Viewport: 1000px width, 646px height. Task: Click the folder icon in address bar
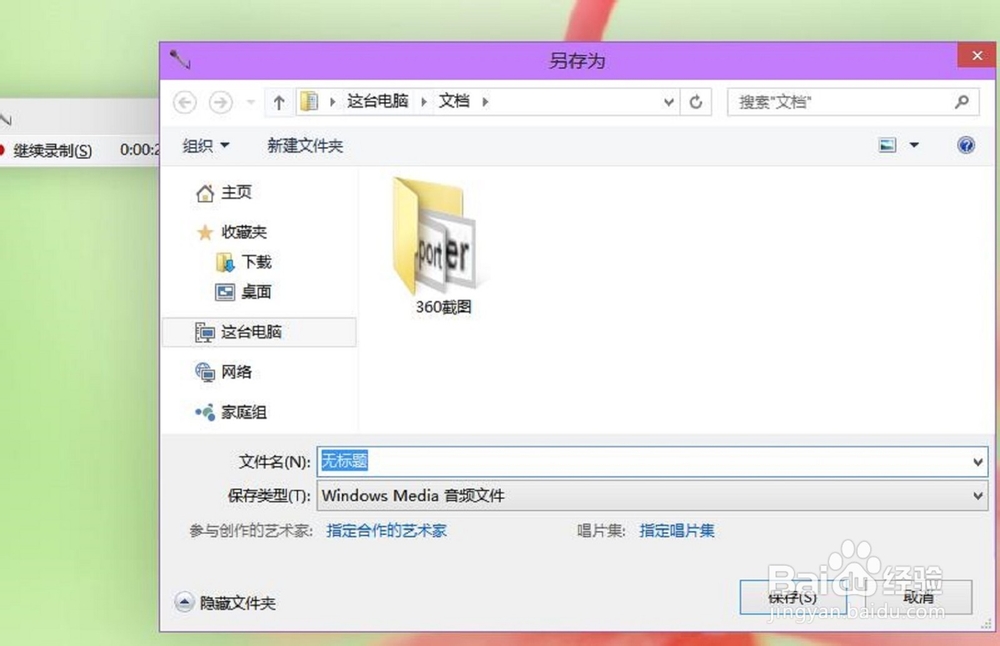[x=309, y=101]
